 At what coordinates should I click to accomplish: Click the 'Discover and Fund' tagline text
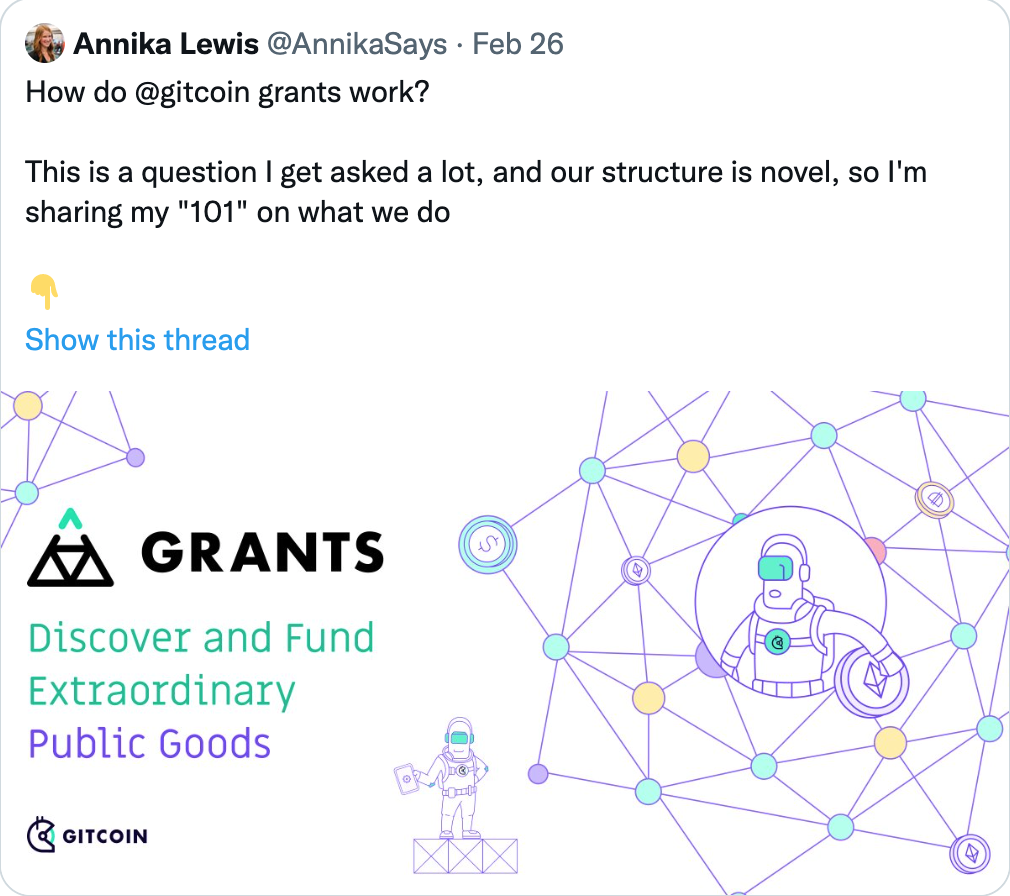(201, 638)
